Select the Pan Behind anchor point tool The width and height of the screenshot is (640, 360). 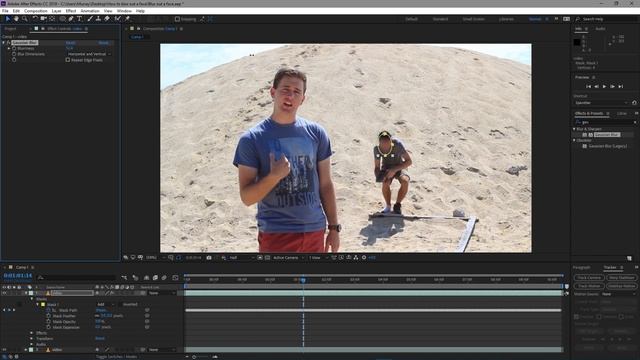point(52,19)
